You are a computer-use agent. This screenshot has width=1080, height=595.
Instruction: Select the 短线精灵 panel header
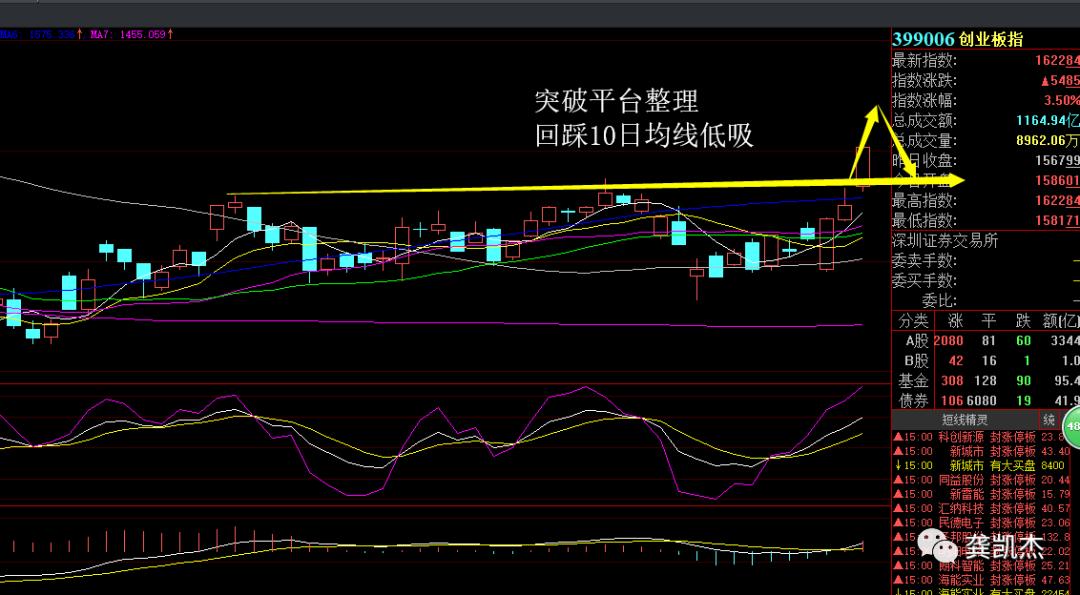[x=965, y=420]
